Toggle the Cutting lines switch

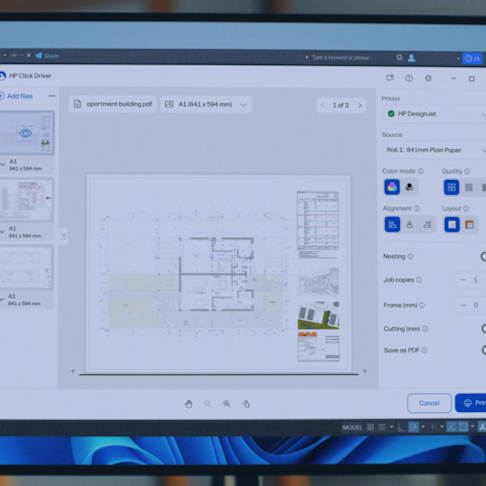pos(483,329)
